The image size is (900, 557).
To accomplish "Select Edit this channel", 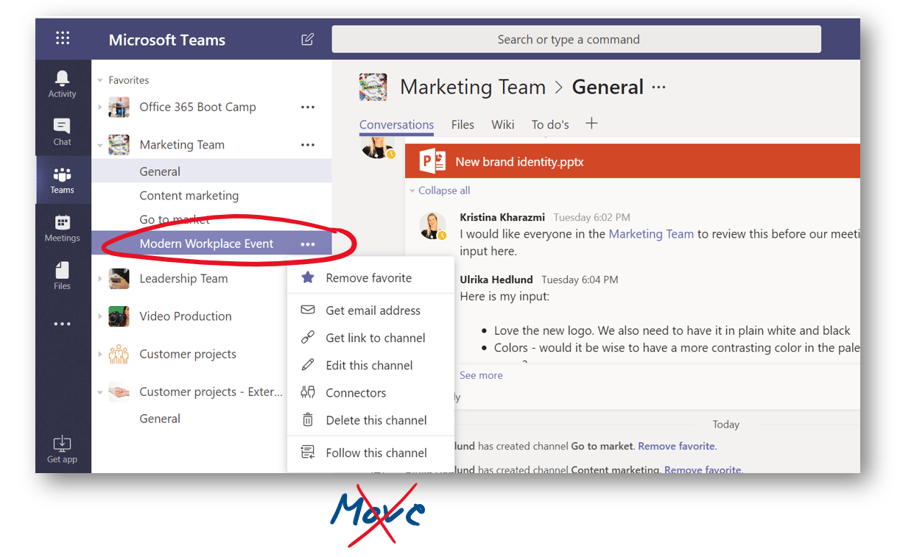I will (x=370, y=366).
